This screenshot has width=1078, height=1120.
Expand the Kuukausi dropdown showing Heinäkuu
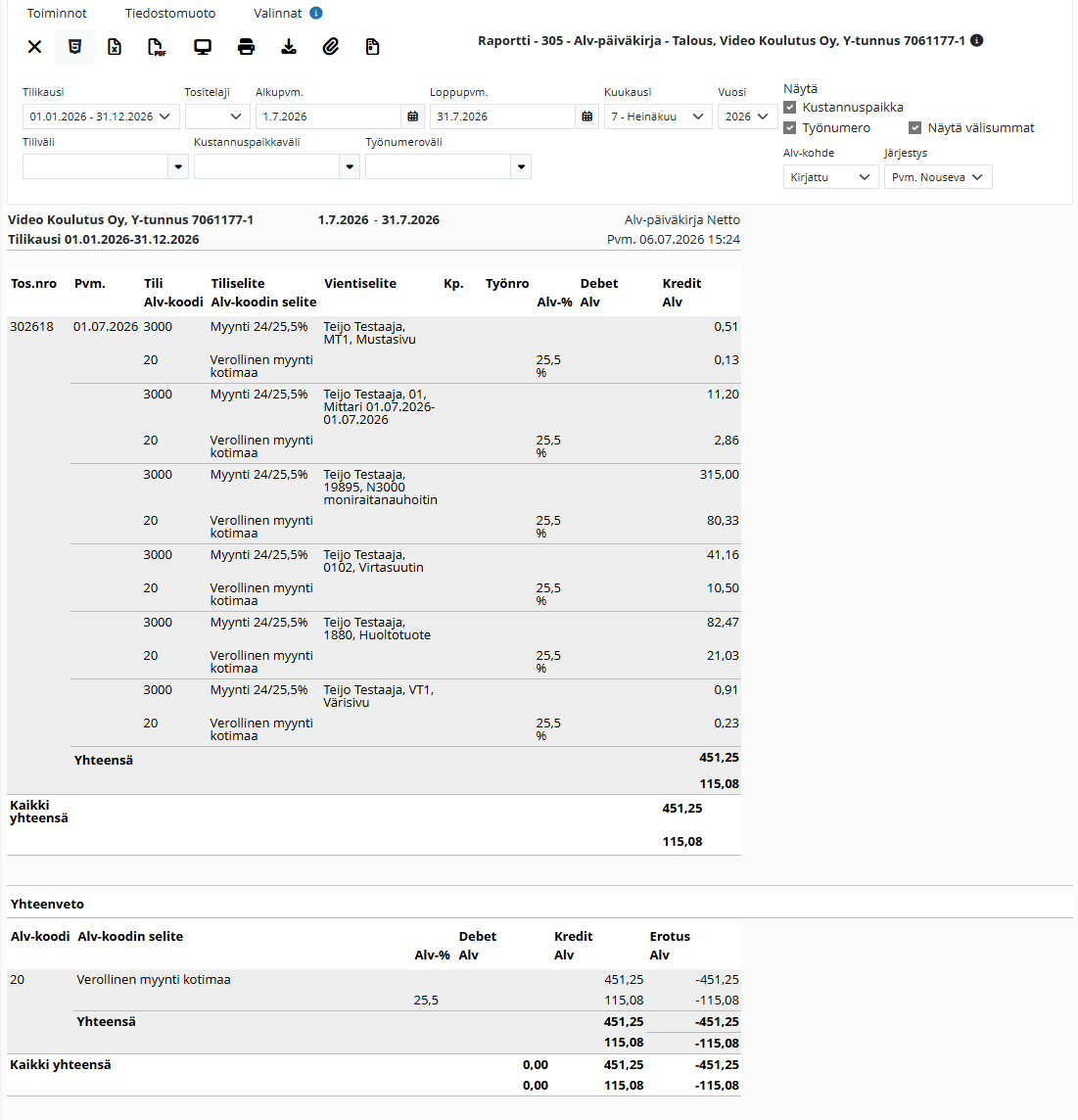click(658, 117)
